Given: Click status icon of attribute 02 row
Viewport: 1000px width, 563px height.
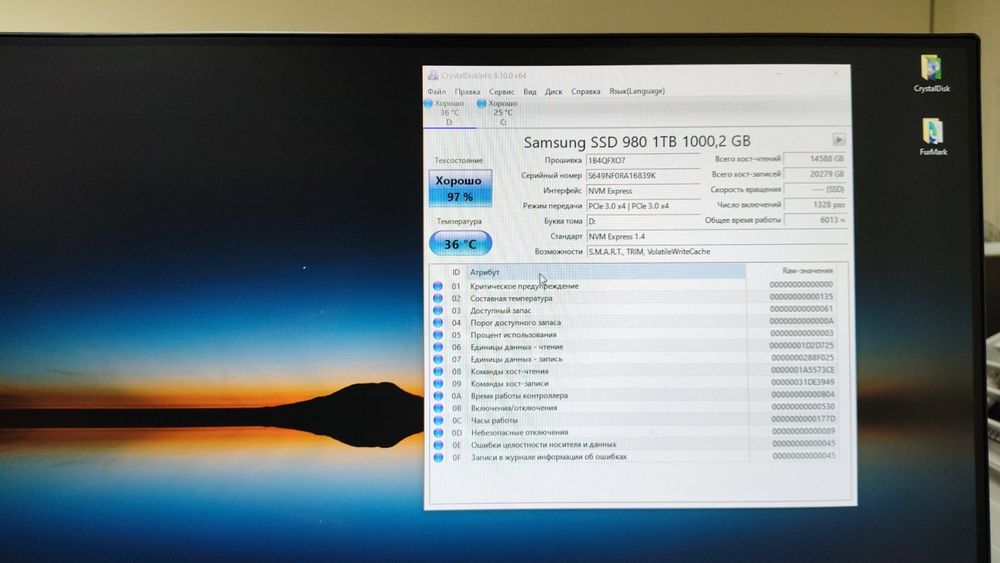Looking at the screenshot, I should pyautogui.click(x=438, y=298).
